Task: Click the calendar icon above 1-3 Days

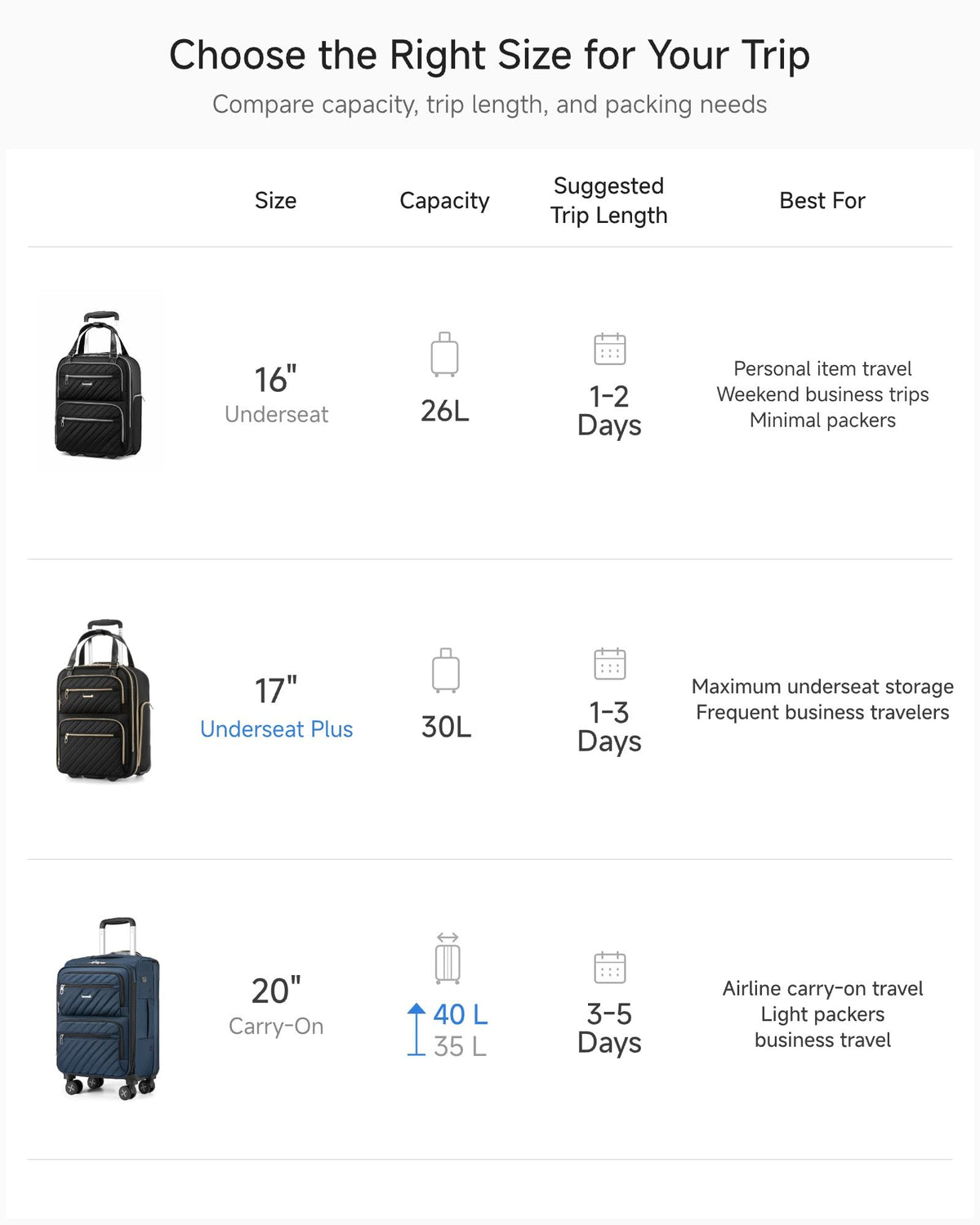Action: click(x=609, y=664)
